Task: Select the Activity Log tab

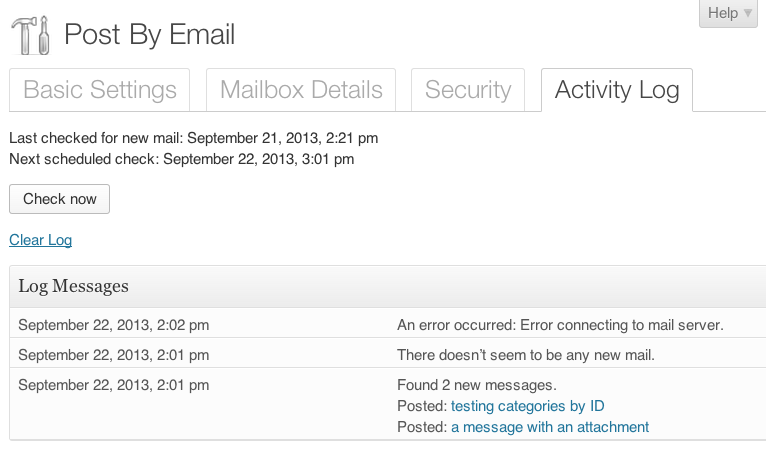Action: [617, 90]
